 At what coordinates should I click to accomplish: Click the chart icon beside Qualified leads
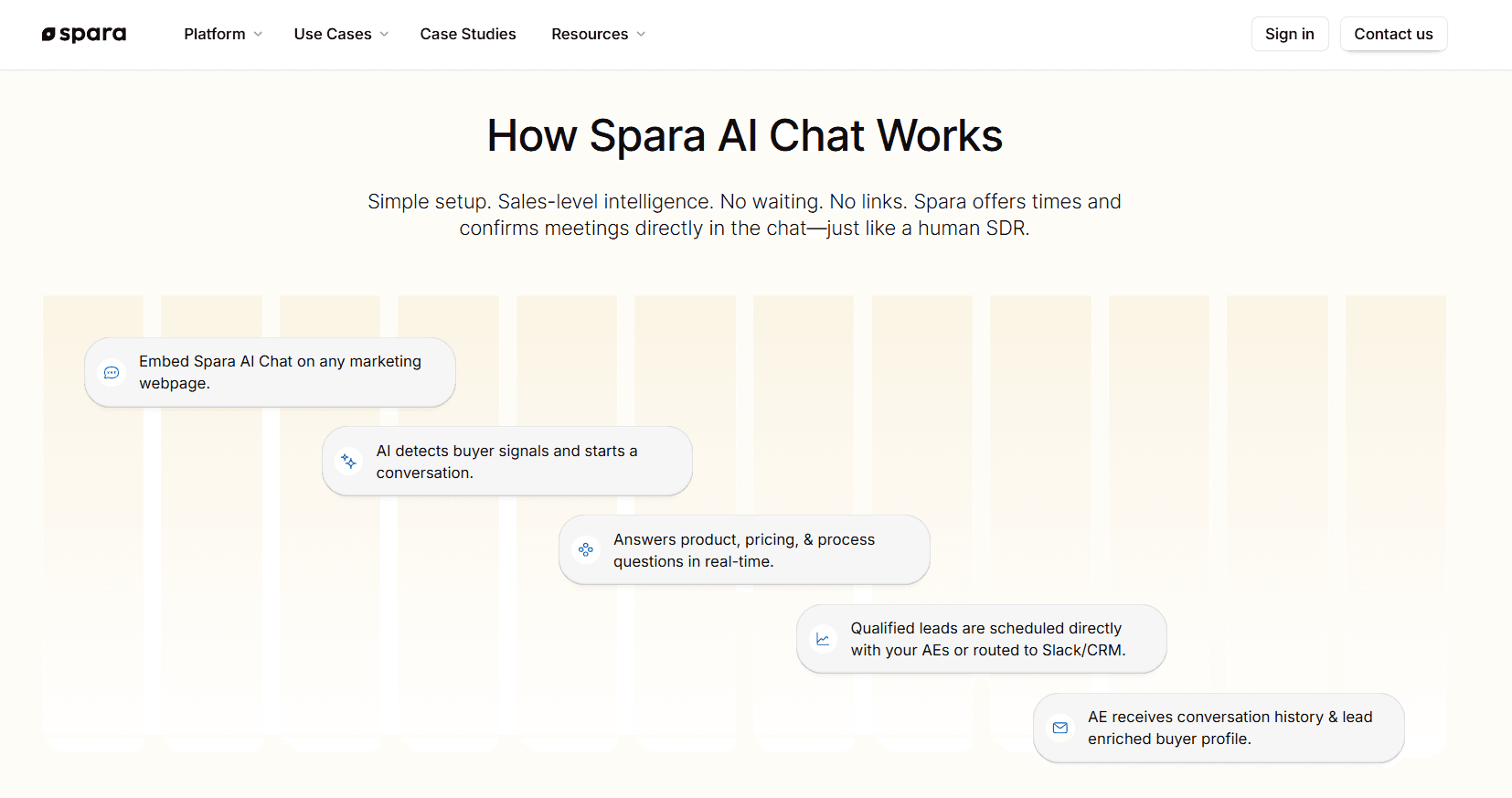point(823,639)
